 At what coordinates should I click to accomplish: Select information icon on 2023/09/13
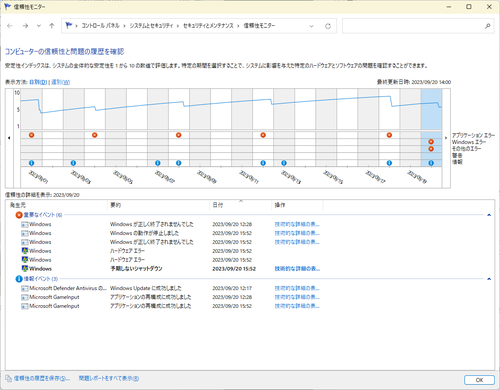point(284,163)
